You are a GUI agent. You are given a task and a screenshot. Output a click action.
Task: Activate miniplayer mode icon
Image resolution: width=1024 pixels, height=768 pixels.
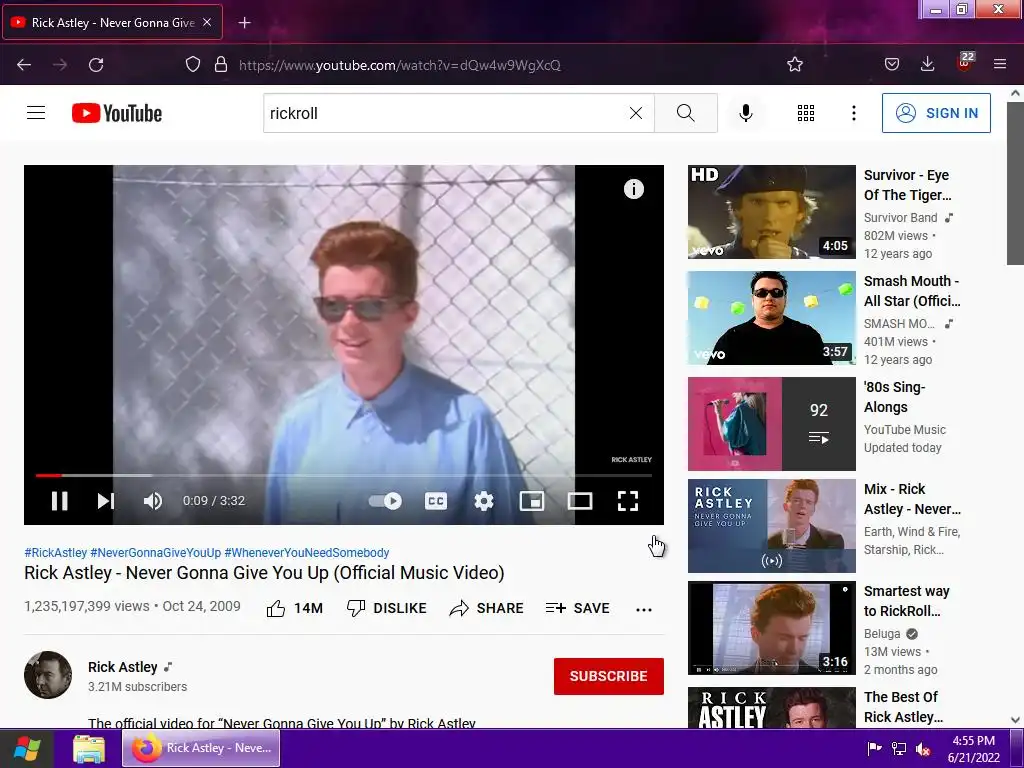point(532,501)
